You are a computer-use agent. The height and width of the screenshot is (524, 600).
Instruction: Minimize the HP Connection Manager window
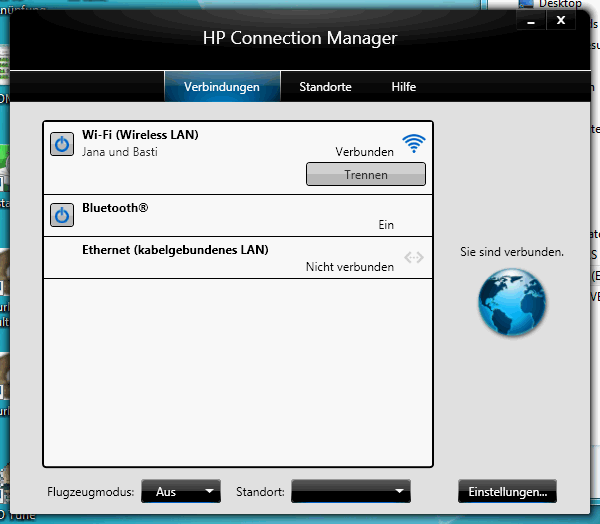[531, 20]
